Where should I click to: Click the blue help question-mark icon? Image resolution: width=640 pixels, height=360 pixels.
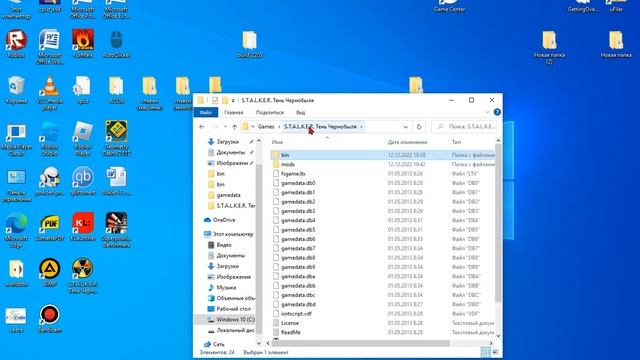click(x=497, y=112)
